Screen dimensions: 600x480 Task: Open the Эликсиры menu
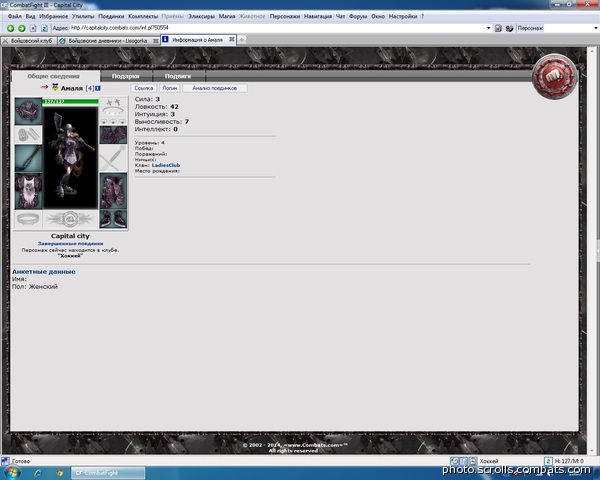[201, 16]
